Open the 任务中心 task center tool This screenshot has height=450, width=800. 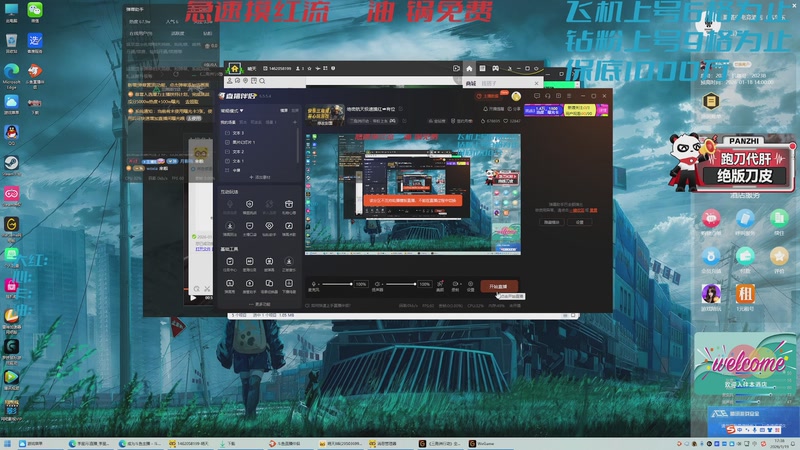(230, 264)
